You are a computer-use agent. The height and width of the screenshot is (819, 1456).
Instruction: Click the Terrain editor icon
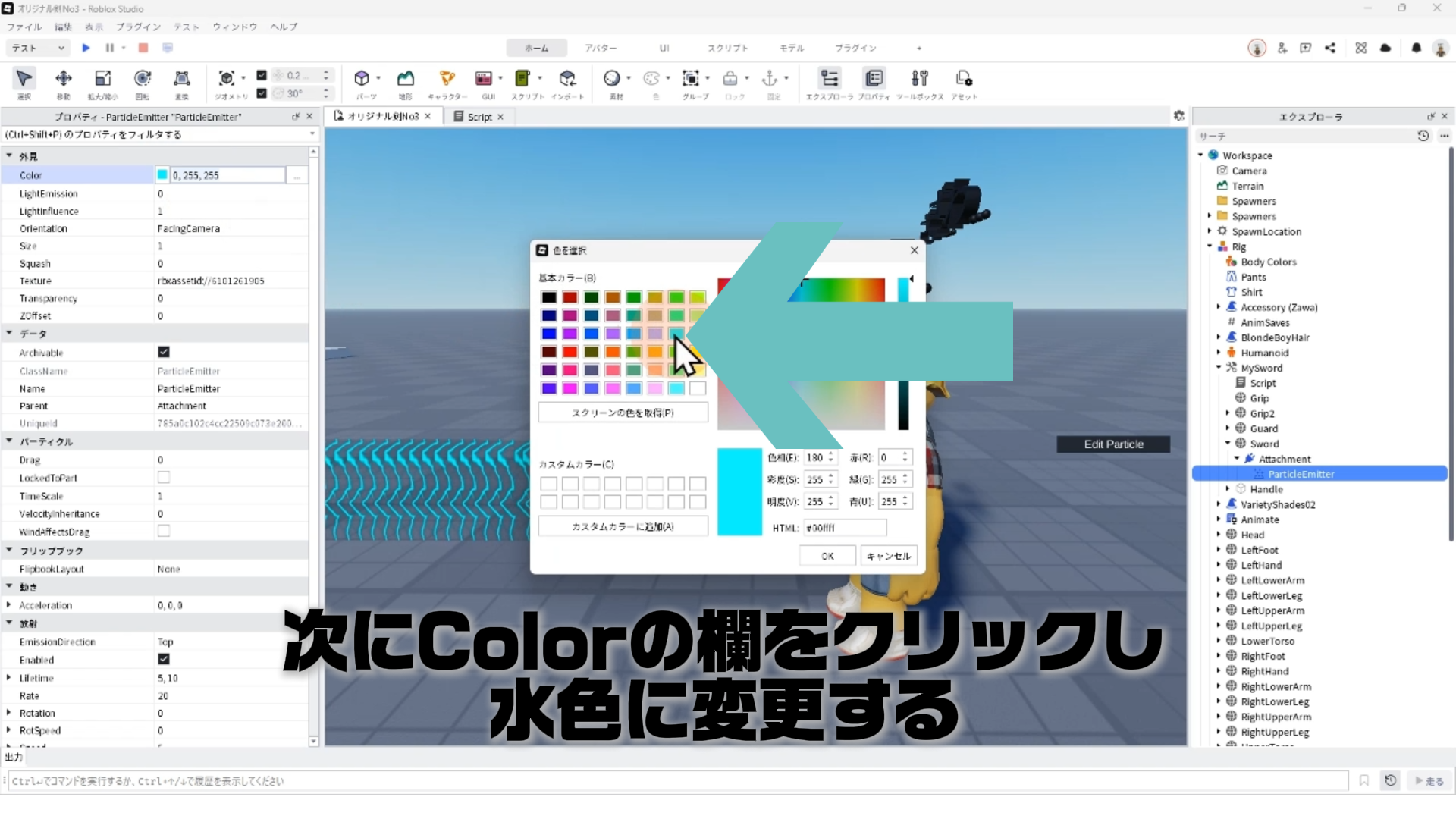pos(406,79)
